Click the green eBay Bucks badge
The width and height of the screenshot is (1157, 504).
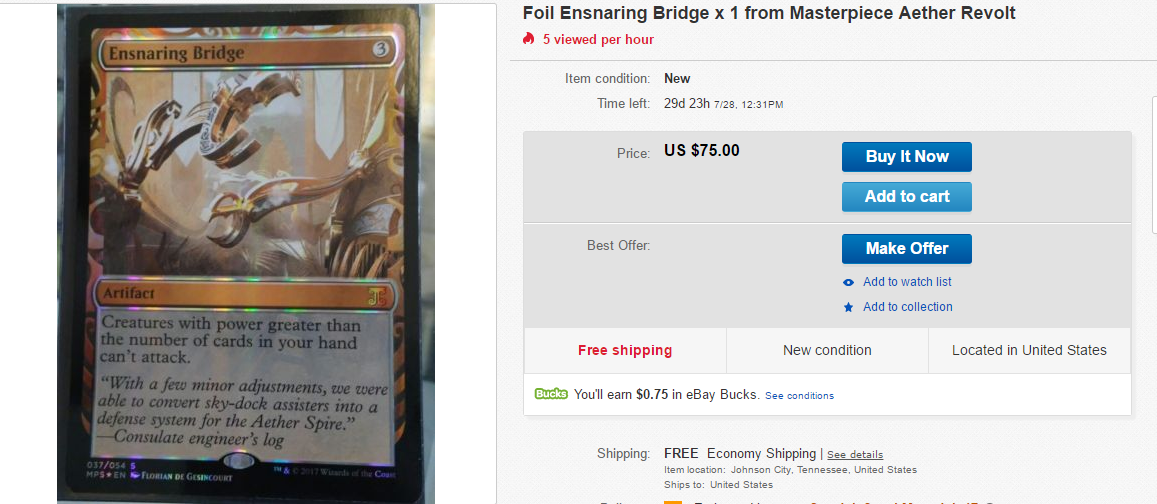pos(551,394)
